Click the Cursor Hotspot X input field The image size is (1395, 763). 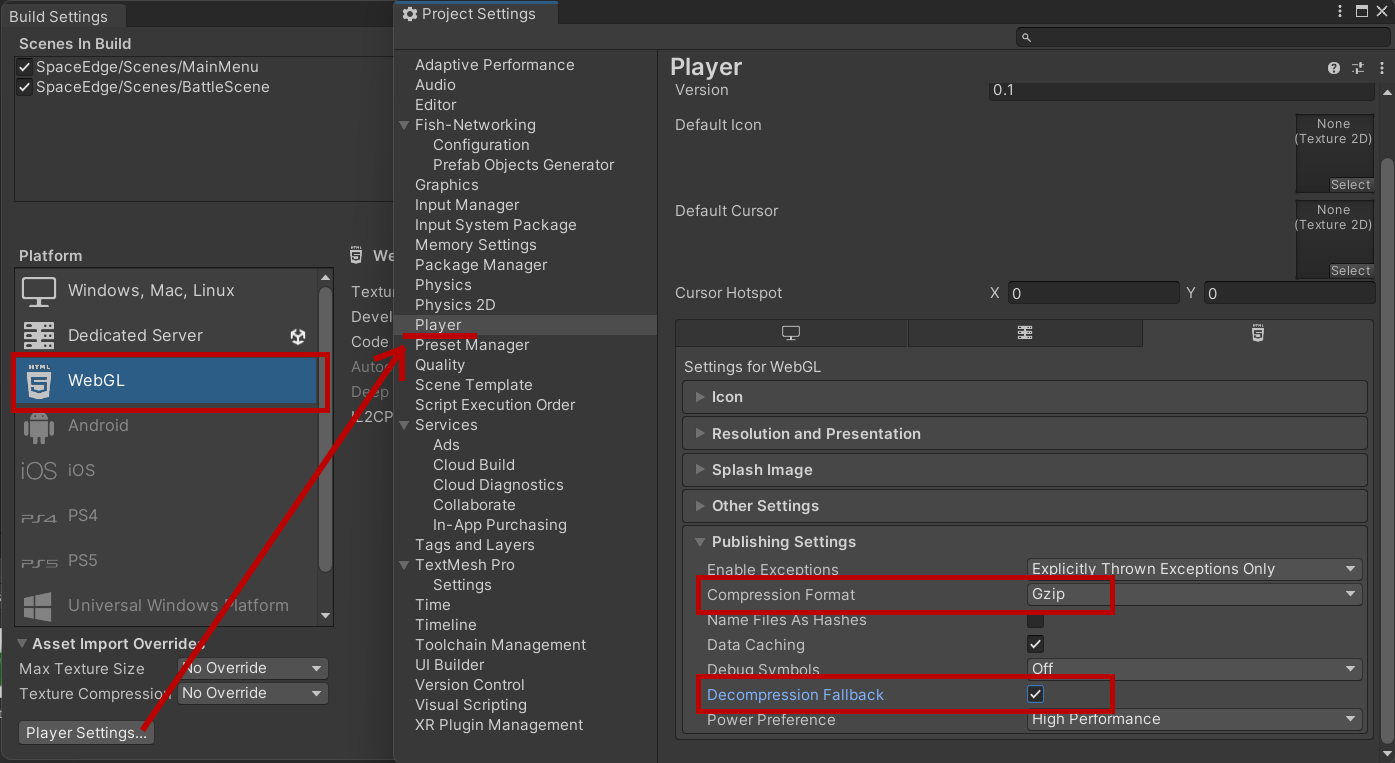tap(1093, 293)
